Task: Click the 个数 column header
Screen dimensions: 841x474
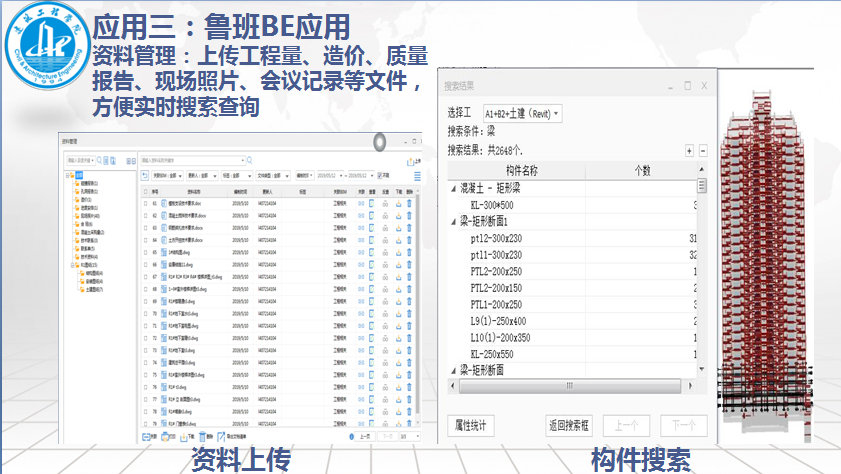Action: click(641, 171)
